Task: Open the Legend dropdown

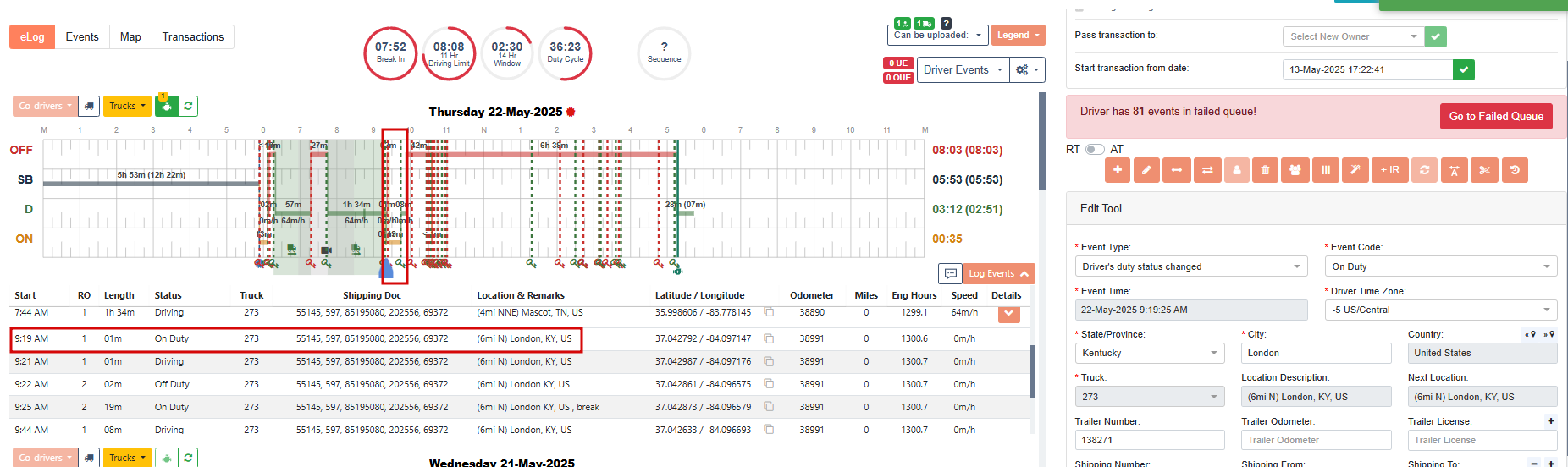Action: point(1019,35)
